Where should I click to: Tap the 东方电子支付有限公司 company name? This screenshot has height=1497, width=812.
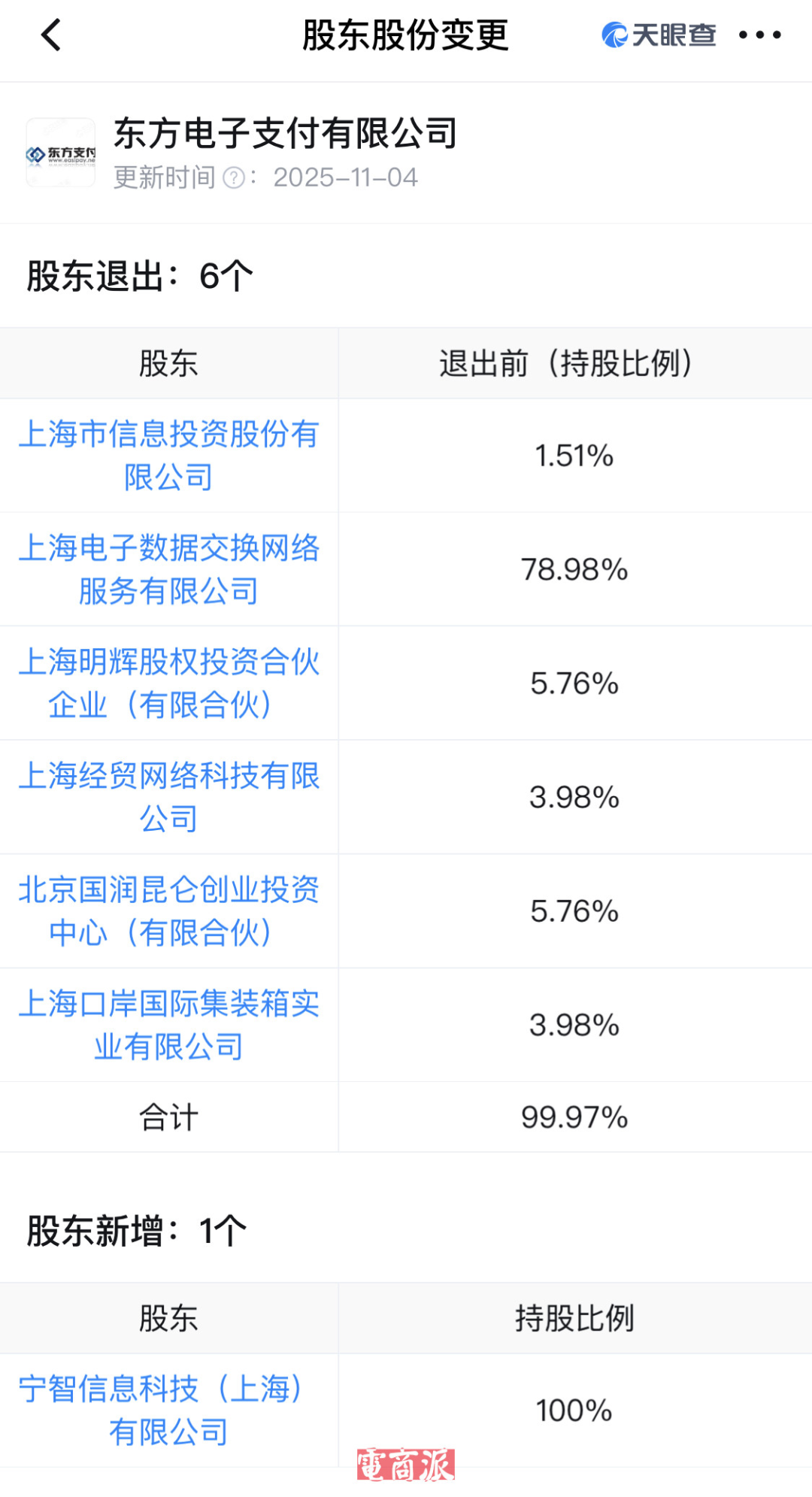(286, 134)
